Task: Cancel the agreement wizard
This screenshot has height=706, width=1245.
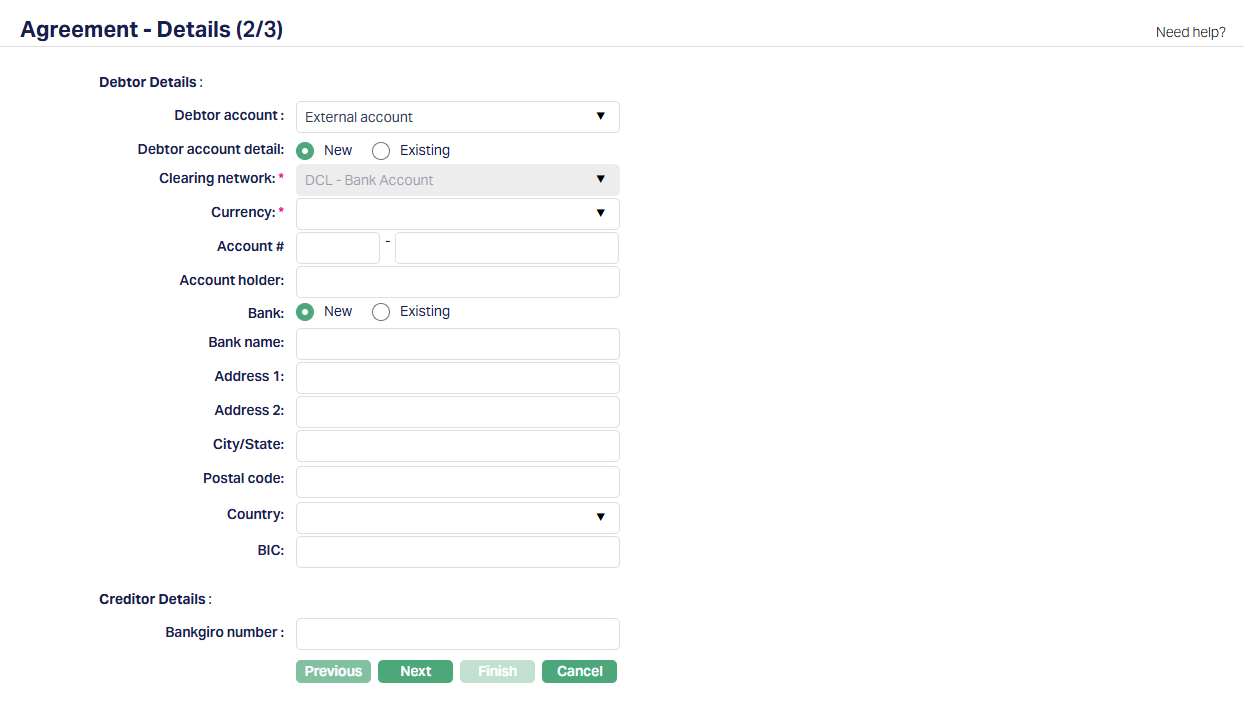Action: (x=579, y=672)
